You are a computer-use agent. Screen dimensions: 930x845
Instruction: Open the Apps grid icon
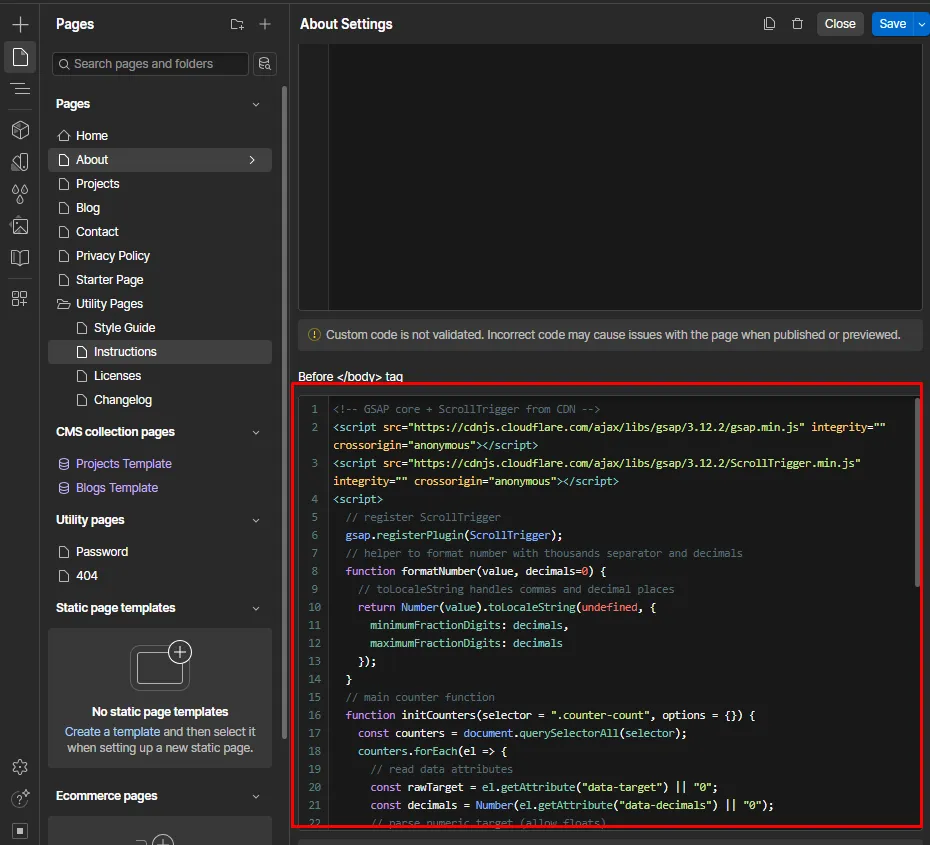(x=20, y=298)
